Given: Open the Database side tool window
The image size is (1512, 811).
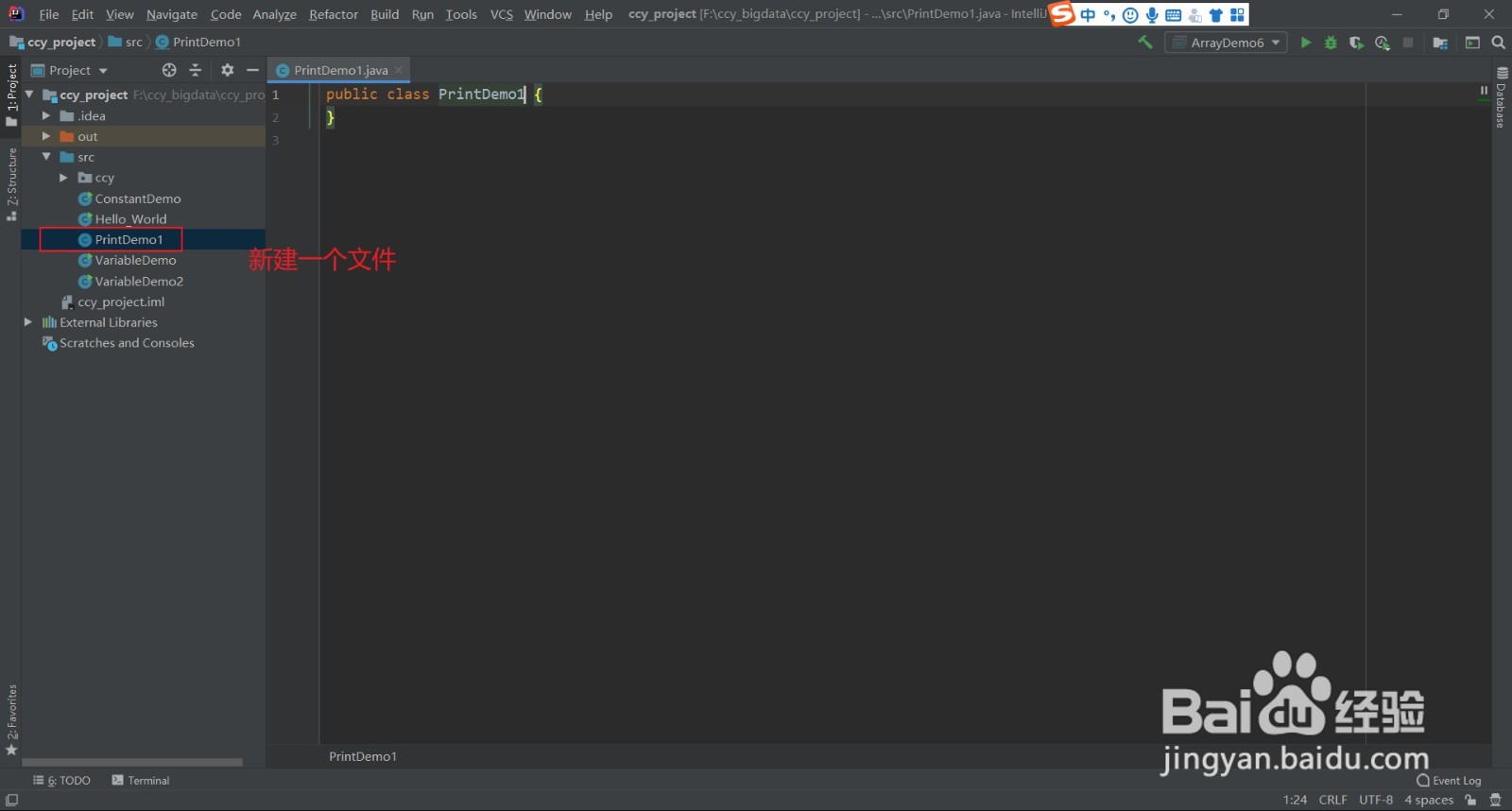Looking at the screenshot, I should [x=1502, y=97].
